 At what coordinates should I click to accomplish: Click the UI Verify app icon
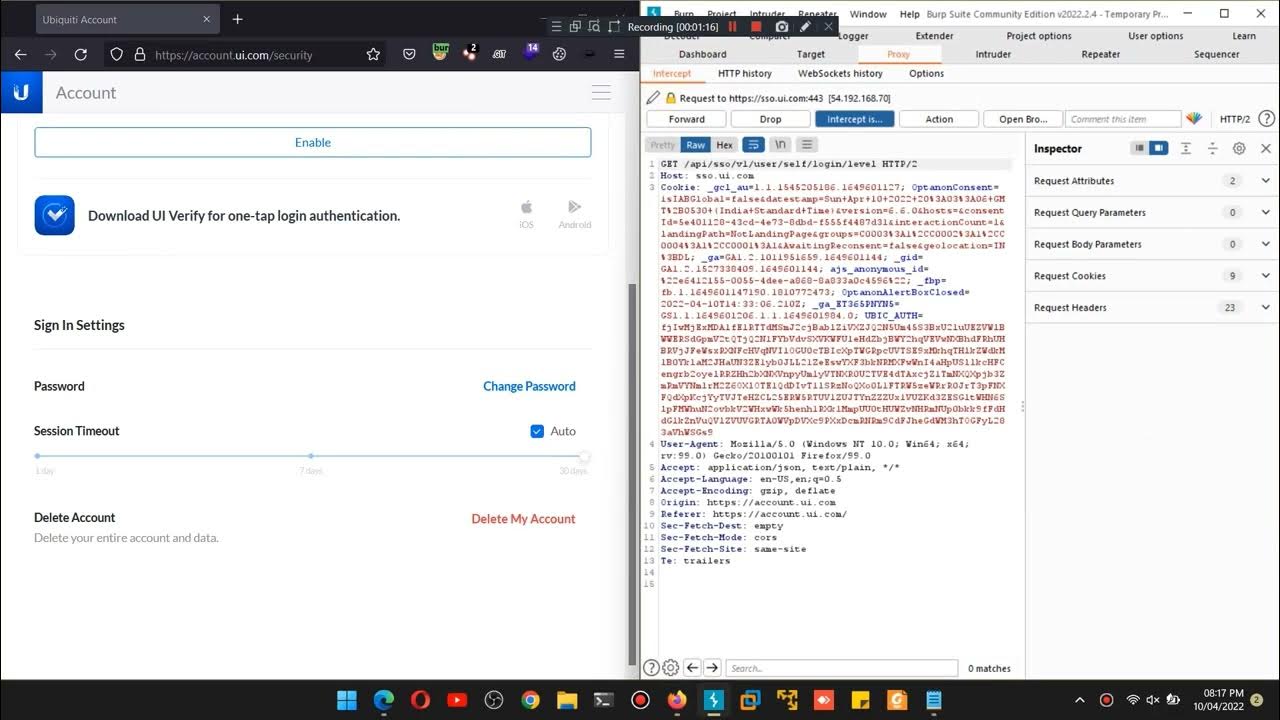click(x=55, y=215)
